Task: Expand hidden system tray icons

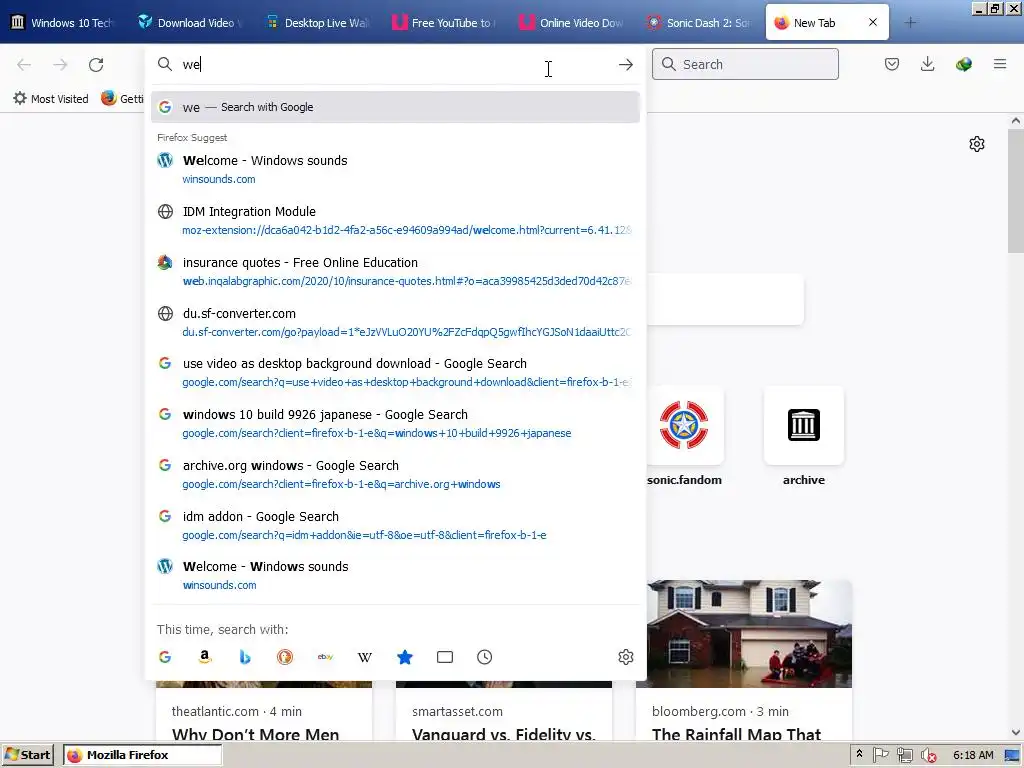Action: click(859, 754)
